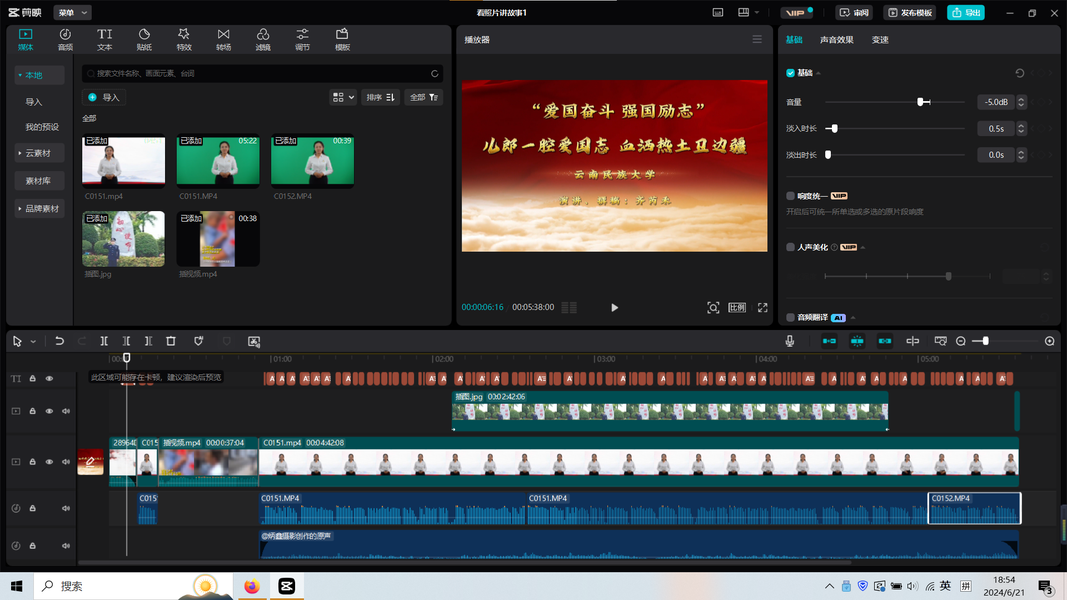Click the player focus-frame zoom icon
Screen dimensions: 1067x600
click(712, 307)
